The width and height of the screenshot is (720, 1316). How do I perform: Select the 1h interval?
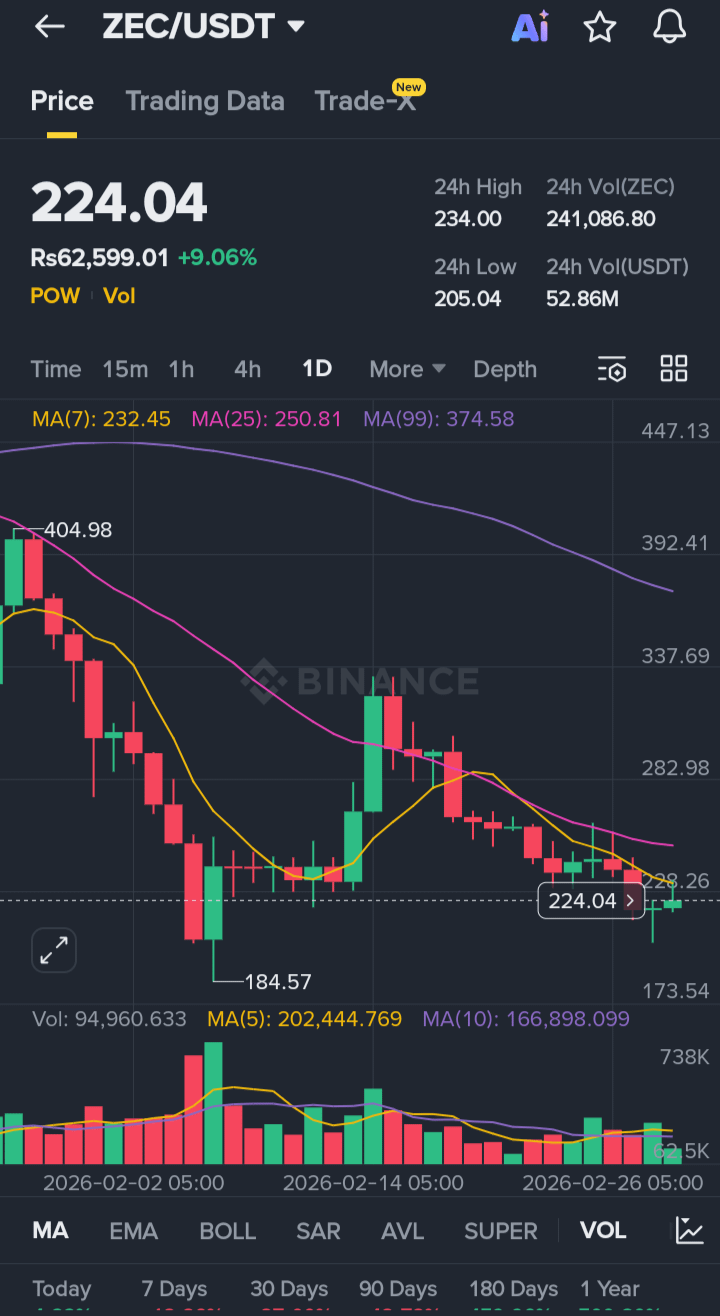pyautogui.click(x=181, y=369)
